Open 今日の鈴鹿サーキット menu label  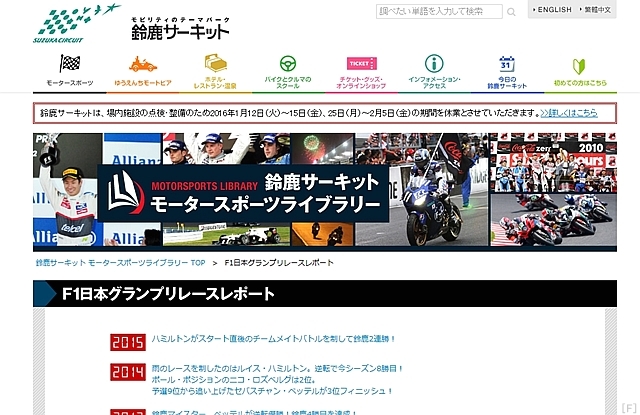click(507, 83)
